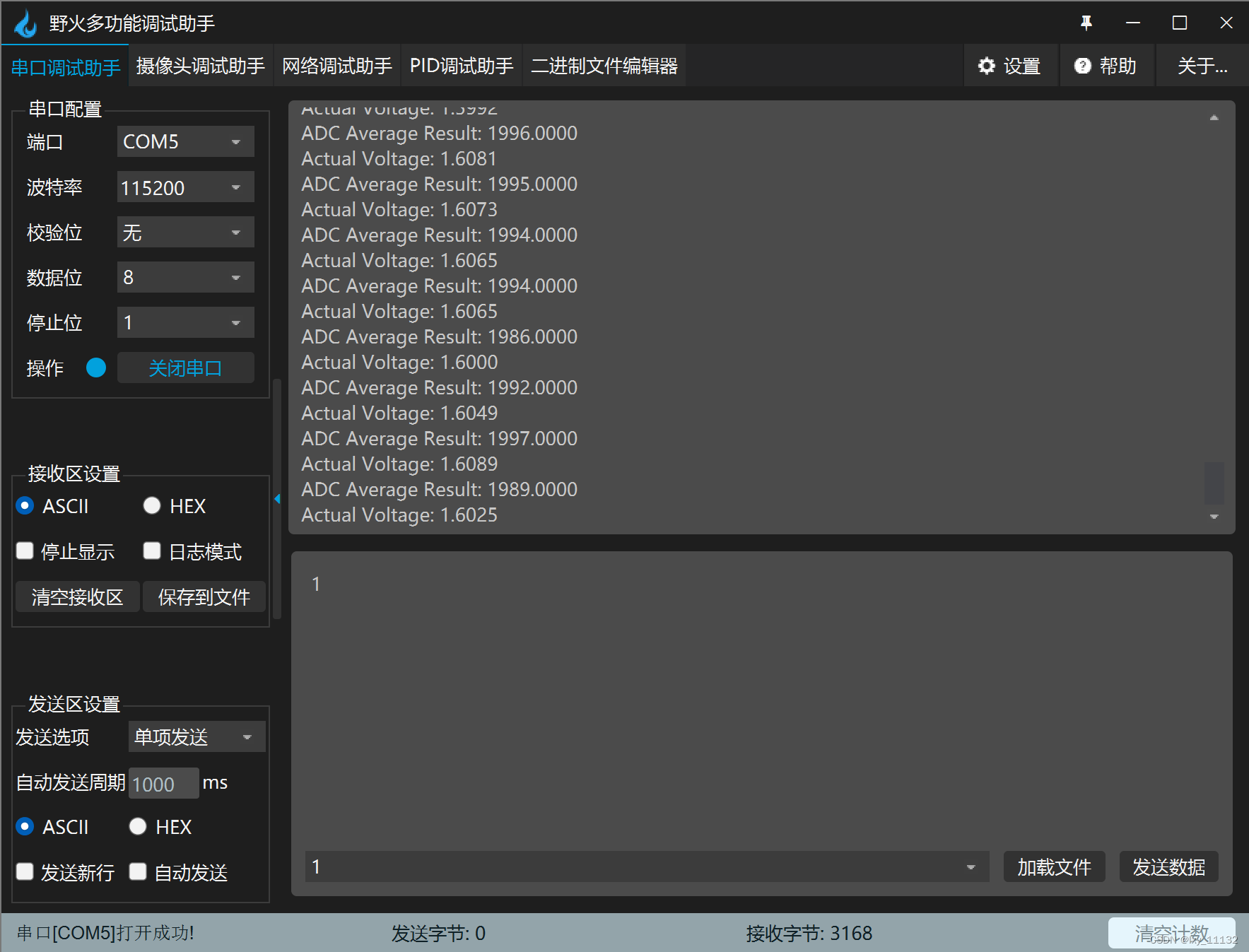Expand the 发送选项 单项发送 dropdown
Viewport: 1249px width, 952px height.
[196, 736]
